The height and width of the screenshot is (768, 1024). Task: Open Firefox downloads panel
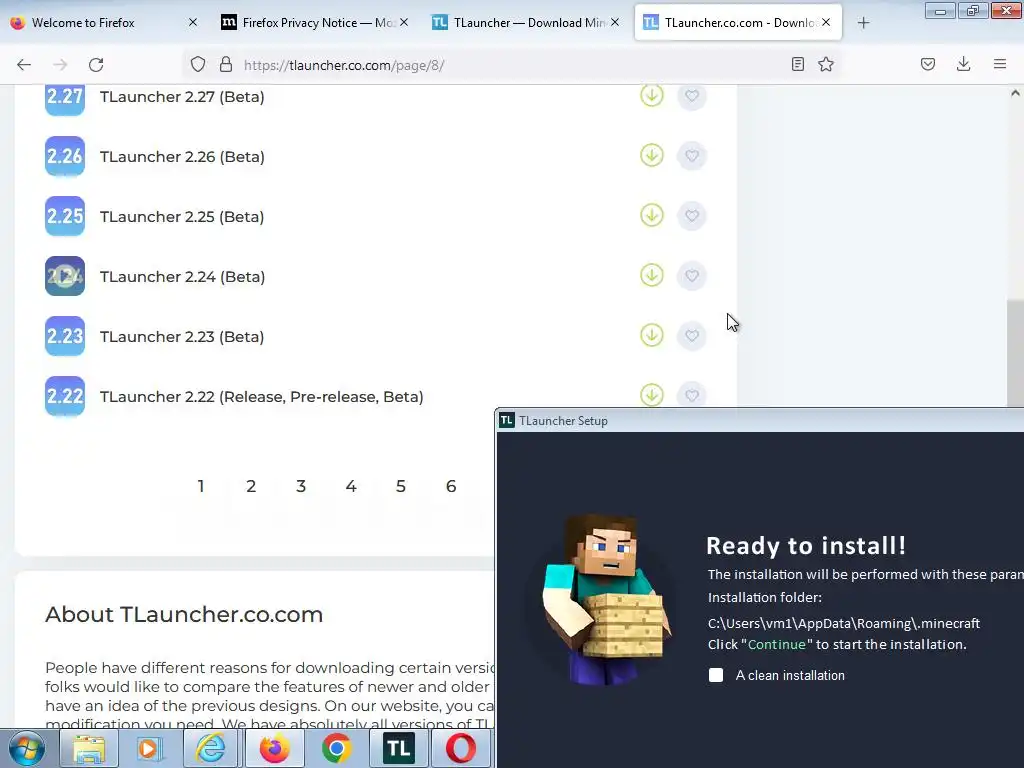click(963, 64)
